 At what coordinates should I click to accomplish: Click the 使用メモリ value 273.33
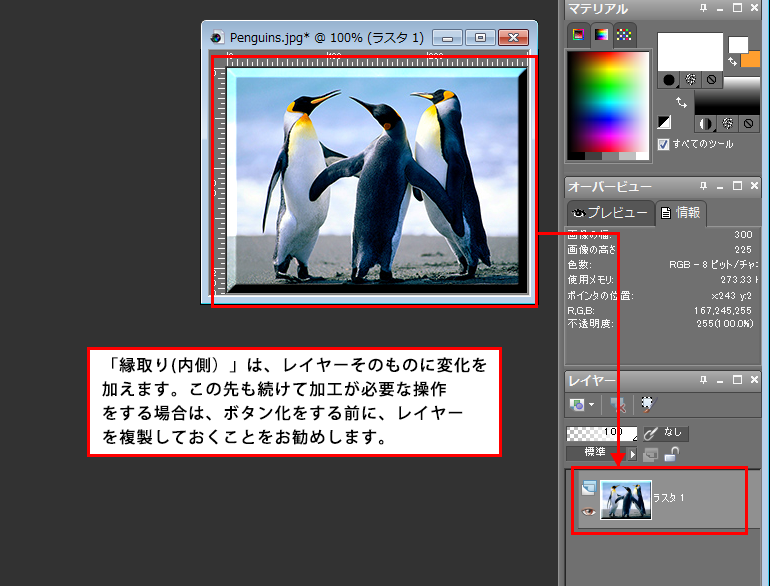[x=736, y=279]
